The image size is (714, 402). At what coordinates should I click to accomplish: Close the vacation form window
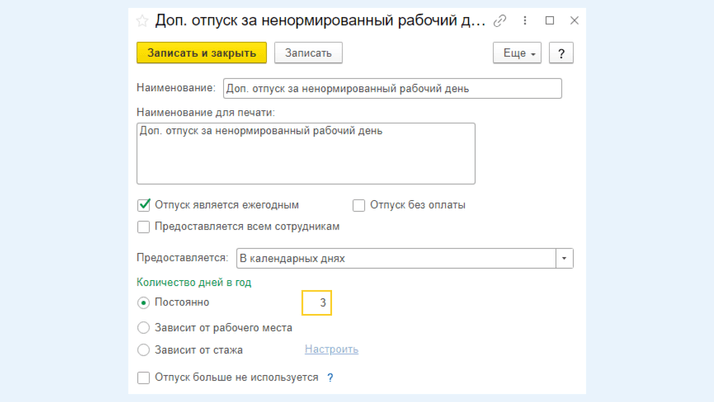574,20
